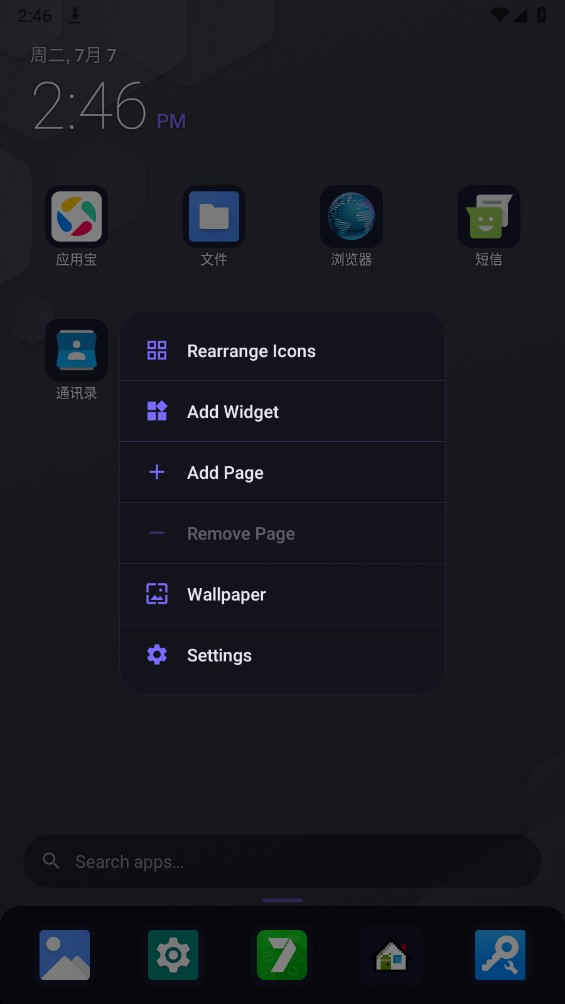
Task: Tap the large 2:46 PM clock widget
Action: coord(109,106)
